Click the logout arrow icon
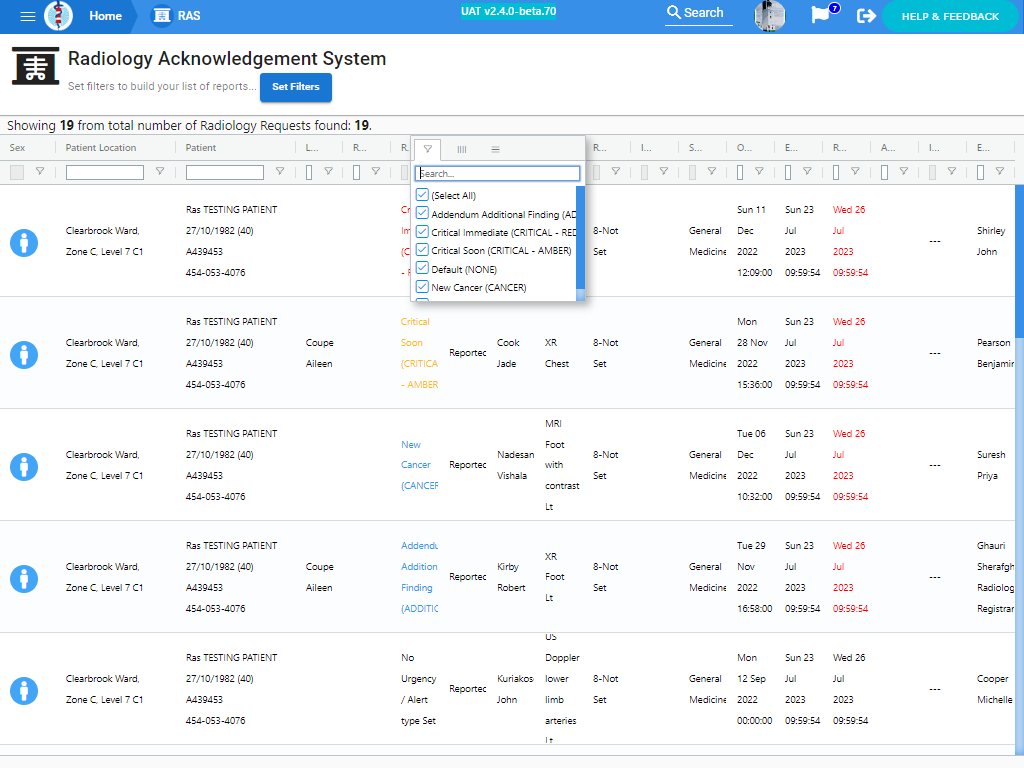This screenshot has width=1024, height=768. point(866,16)
